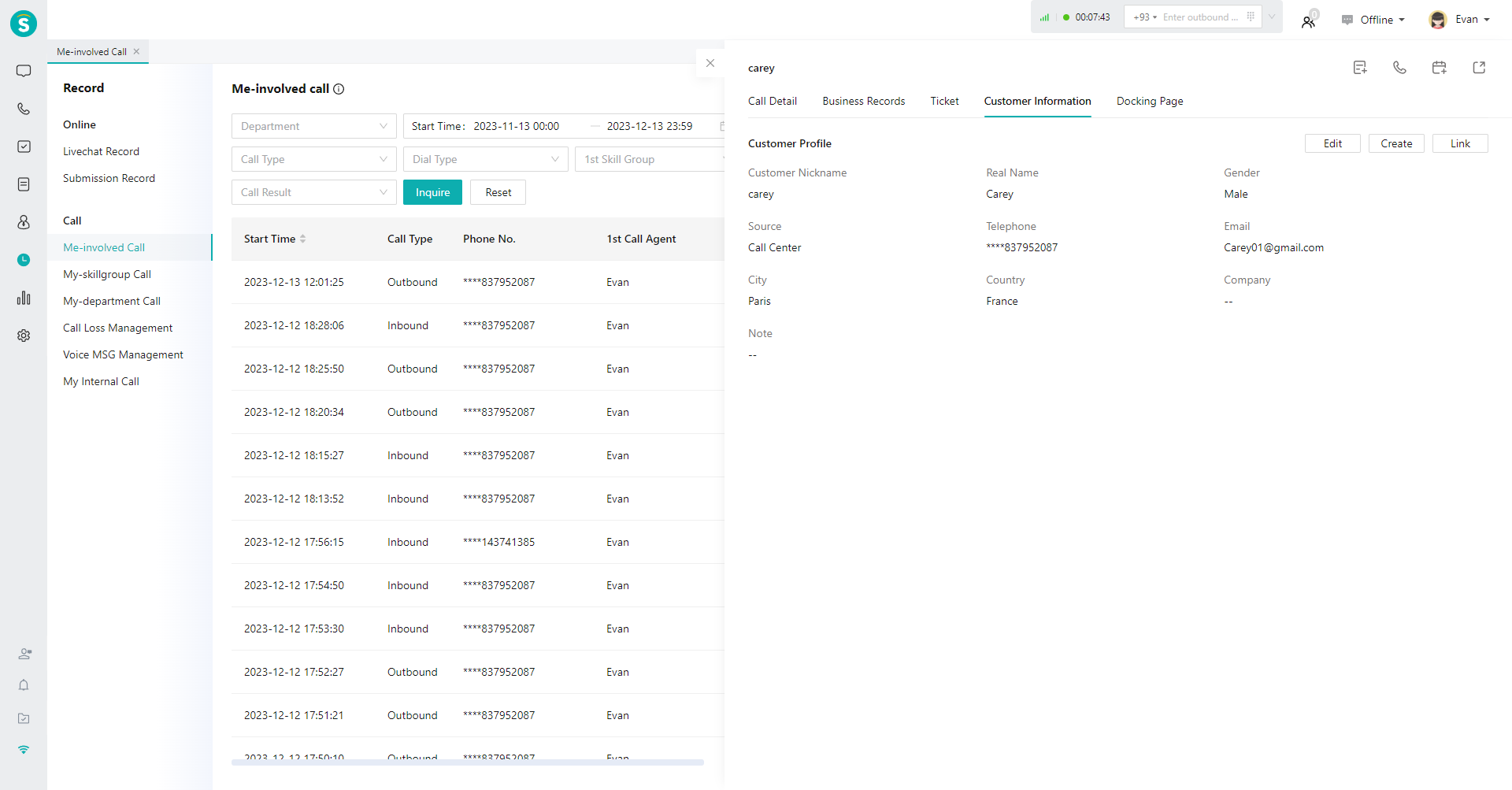Click the open in new window icon
The image size is (1512, 790).
point(1479,68)
